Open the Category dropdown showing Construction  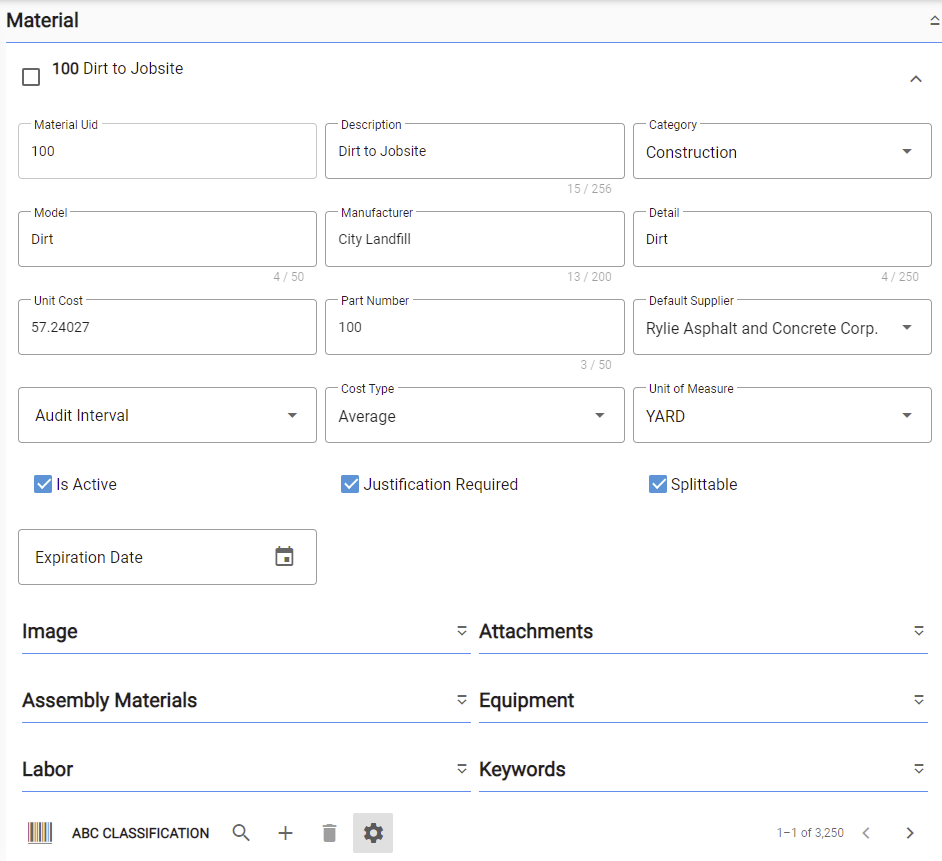point(782,151)
